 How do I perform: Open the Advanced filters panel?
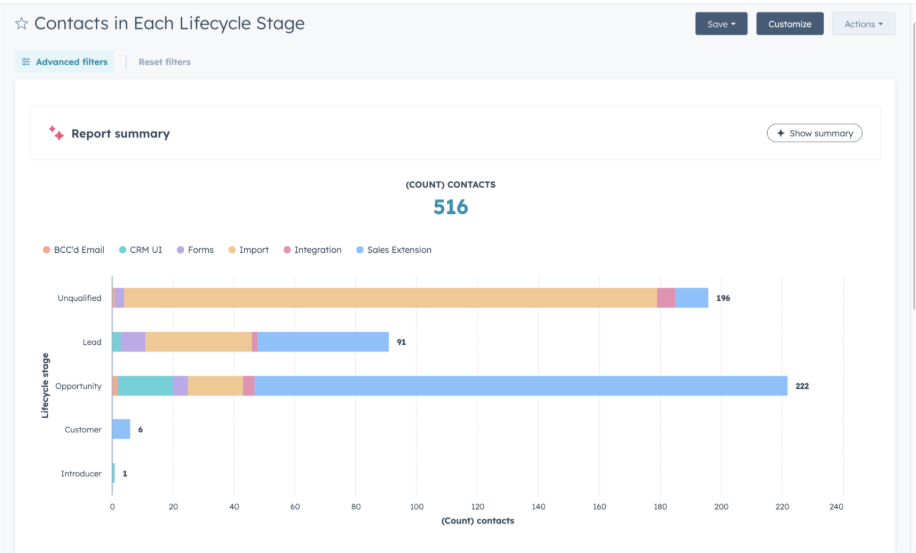(x=70, y=62)
